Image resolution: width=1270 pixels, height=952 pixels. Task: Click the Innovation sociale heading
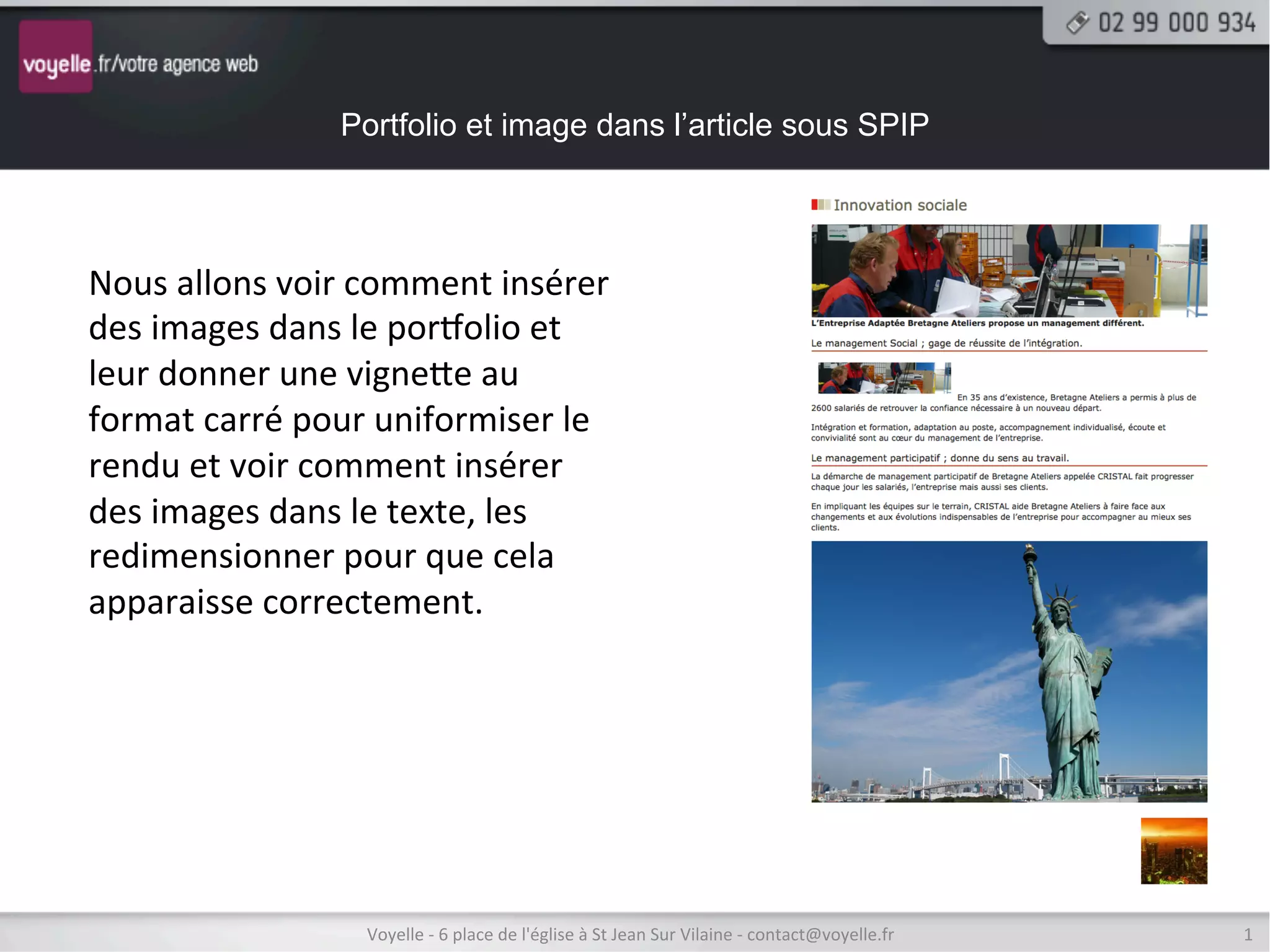[x=899, y=205]
